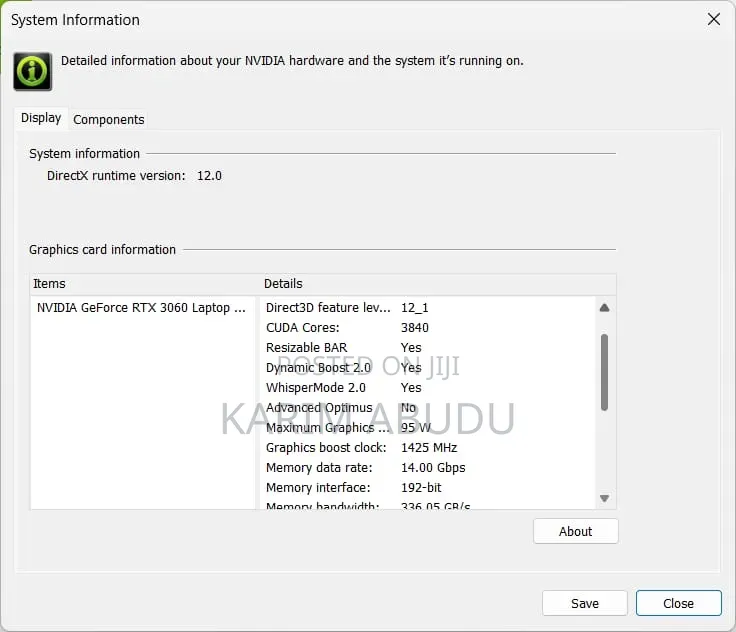The width and height of the screenshot is (736, 632).
Task: Click the green NVIDIA info icon
Action: click(32, 71)
